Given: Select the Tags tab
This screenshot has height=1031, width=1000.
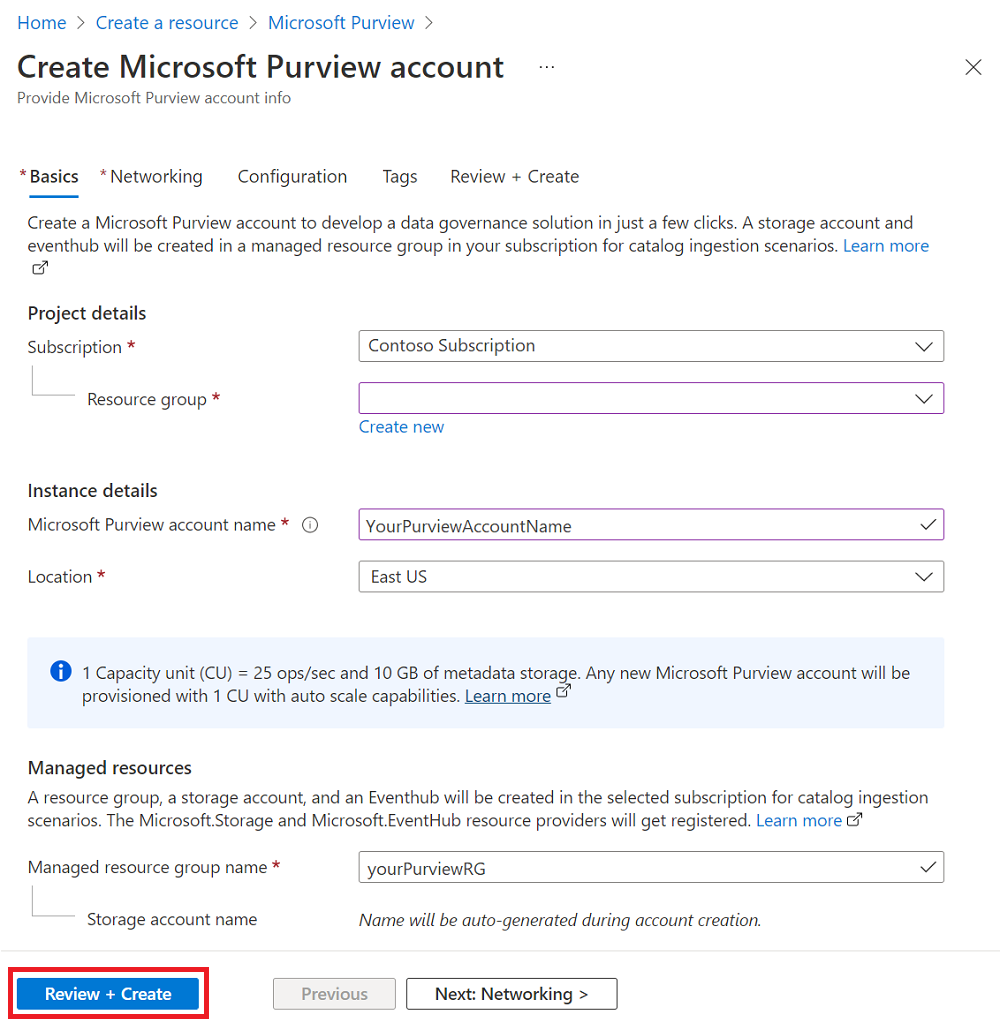Looking at the screenshot, I should pyautogui.click(x=399, y=176).
